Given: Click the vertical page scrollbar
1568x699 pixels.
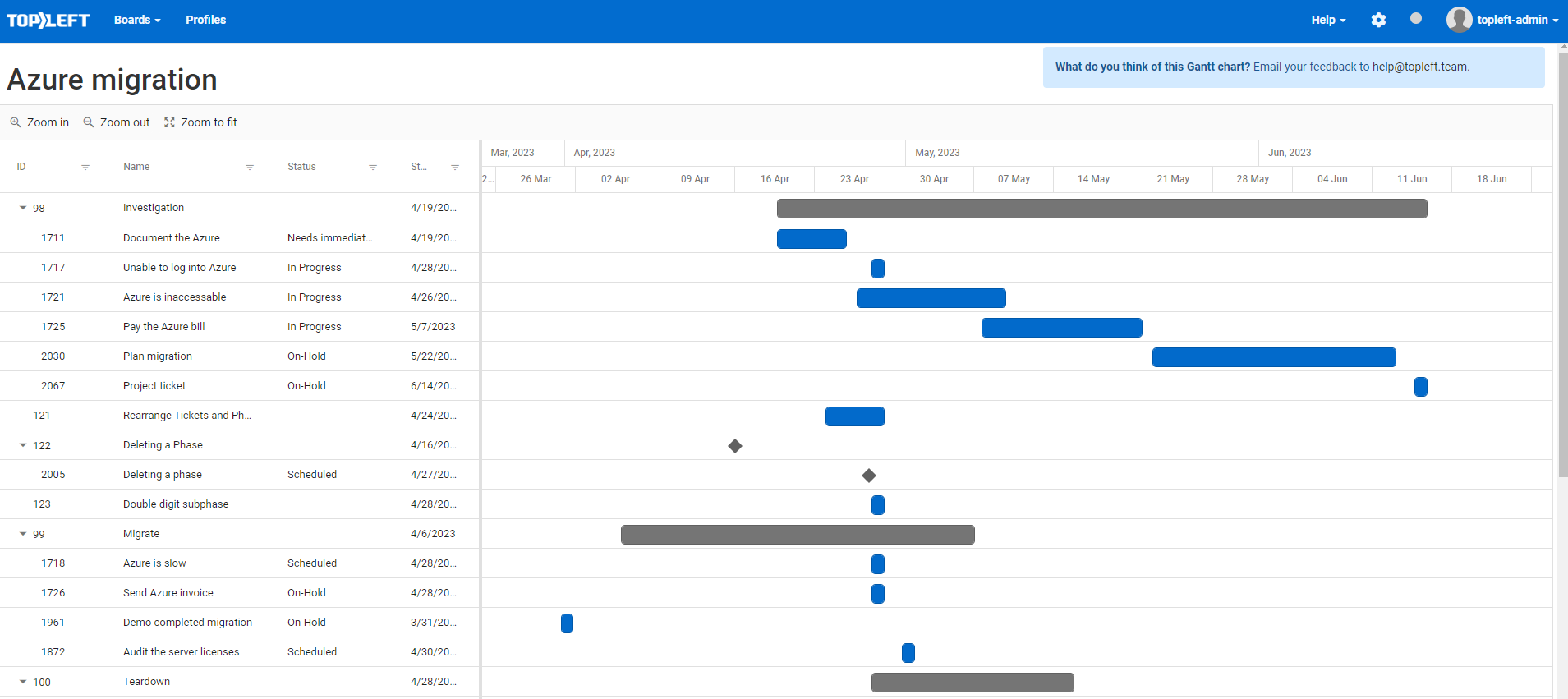Looking at the screenshot, I should [x=1562, y=263].
